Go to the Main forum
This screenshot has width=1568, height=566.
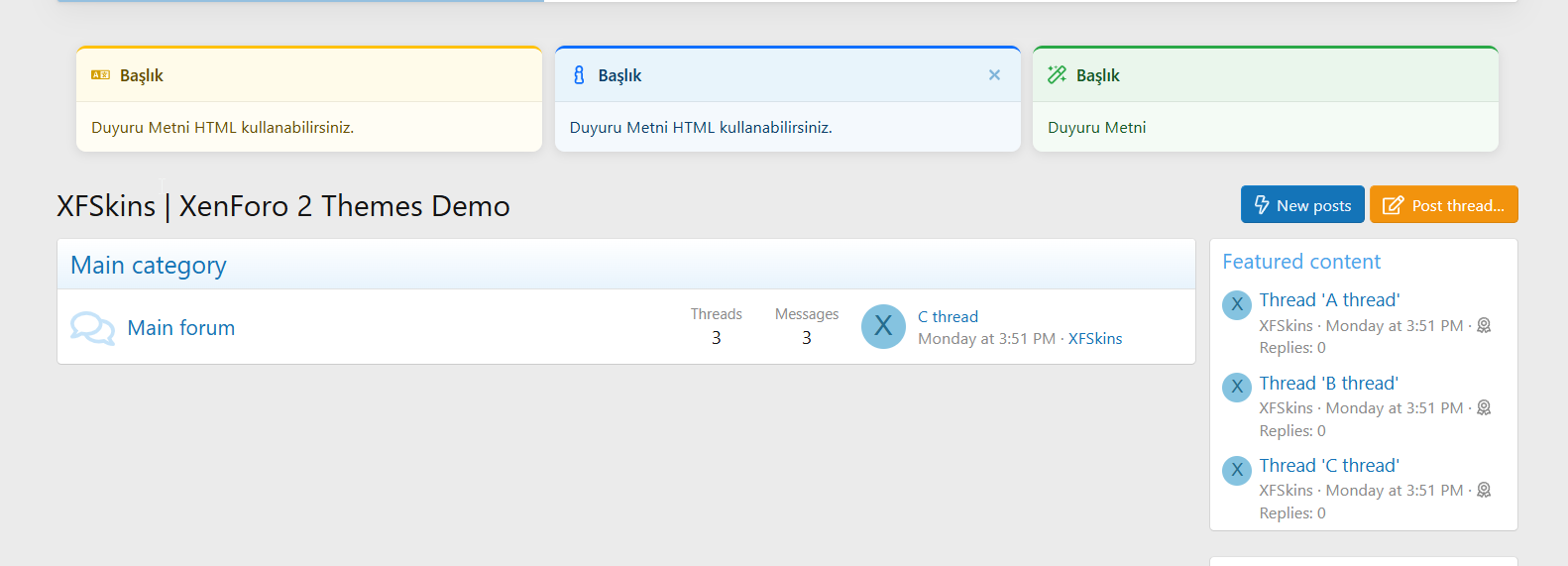point(181,328)
